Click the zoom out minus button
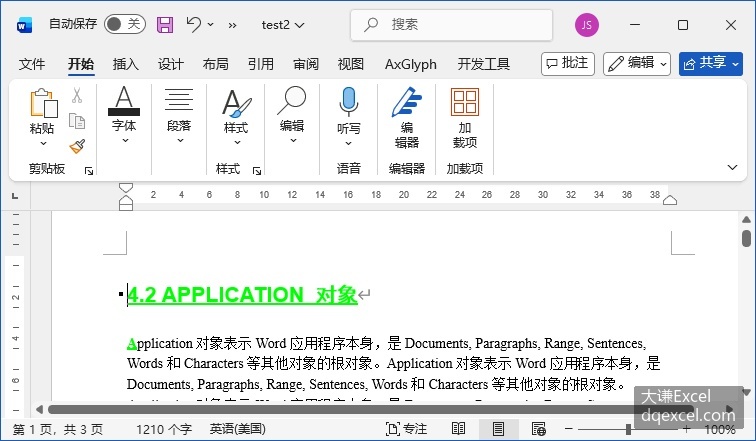The height and width of the screenshot is (441, 756). pos(569,428)
